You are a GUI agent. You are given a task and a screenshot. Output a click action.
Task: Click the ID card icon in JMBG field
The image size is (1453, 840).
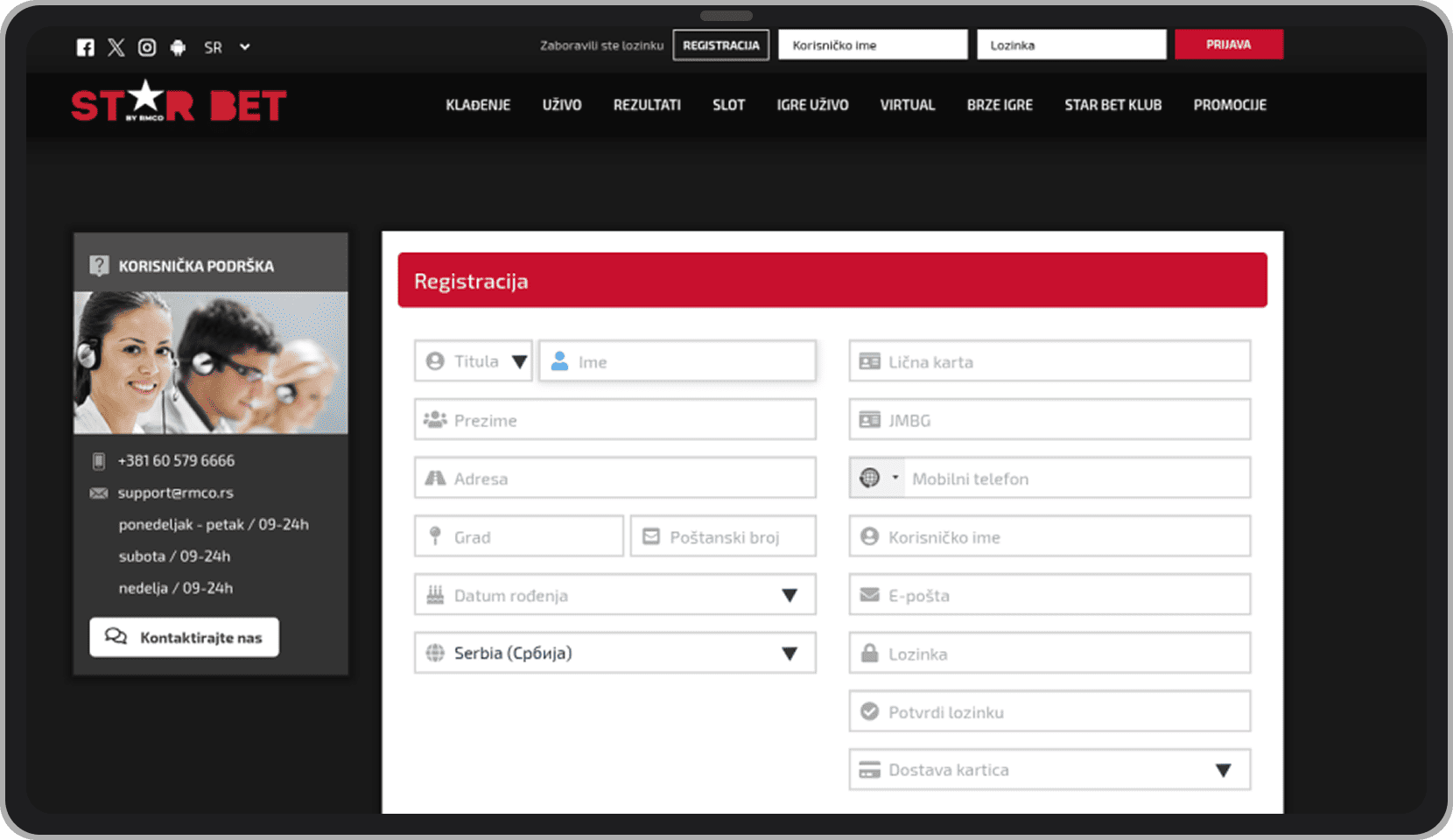(869, 420)
